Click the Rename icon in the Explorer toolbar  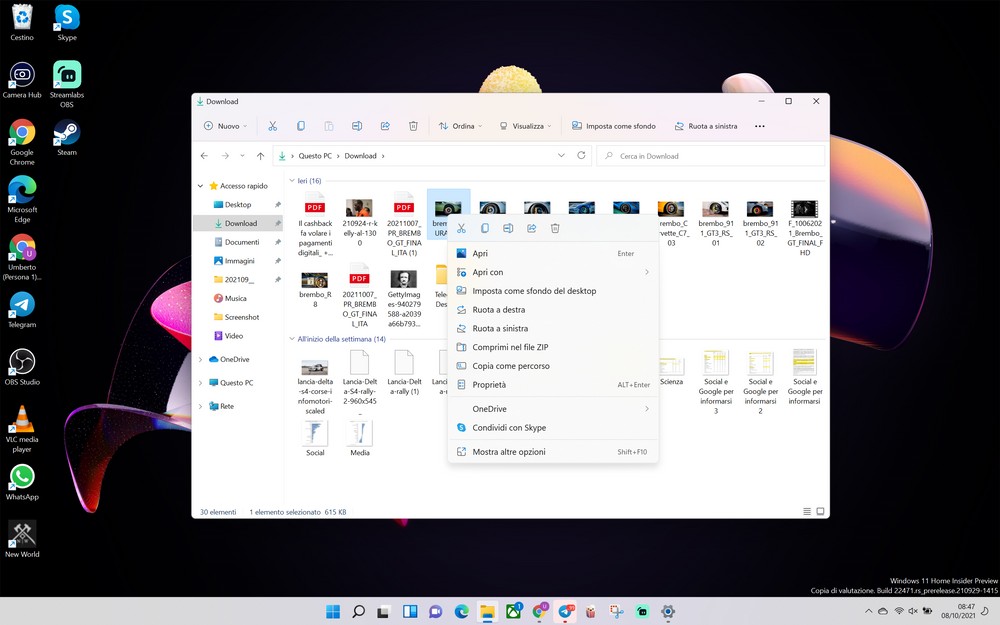click(x=357, y=126)
